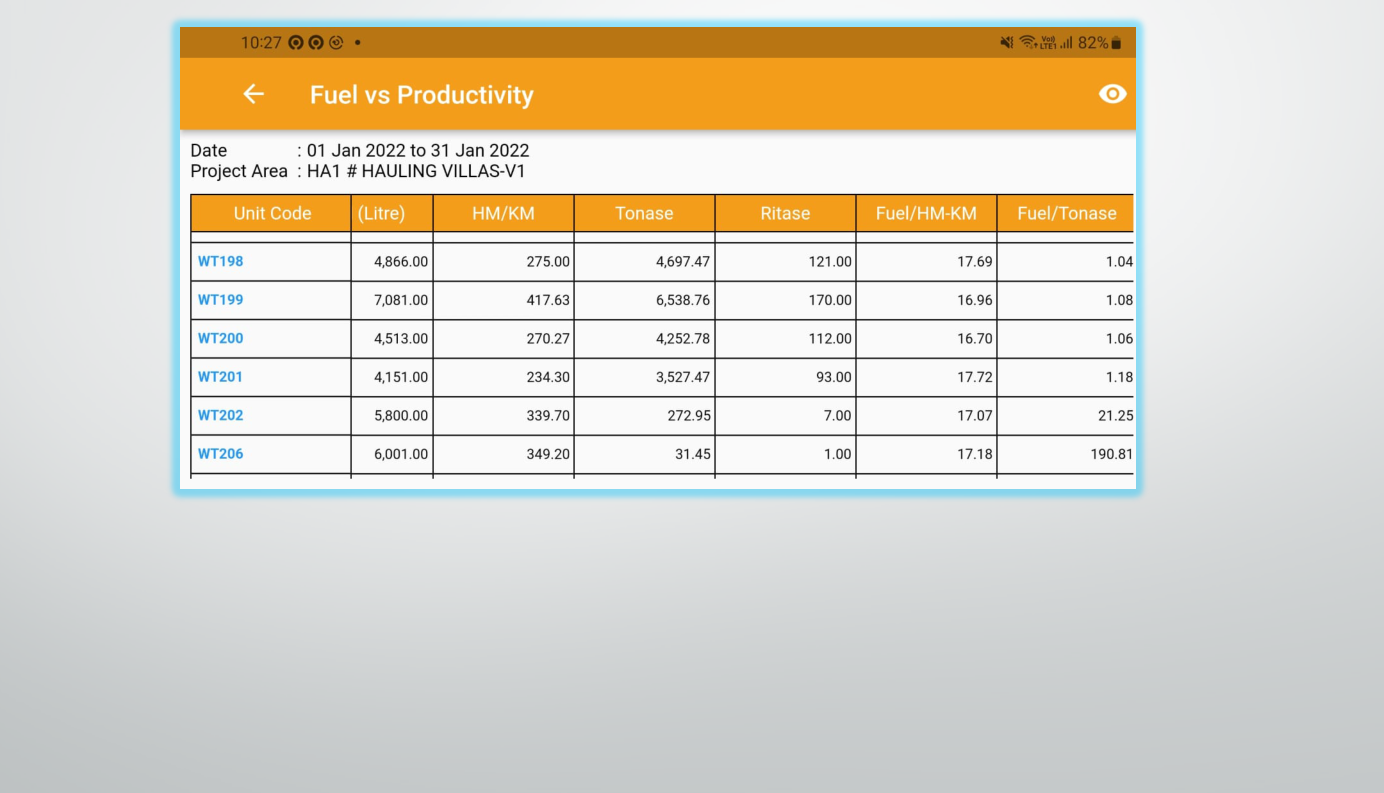The image size is (1384, 793).
Task: Click Fuel/Tonase value 1.06
Action: click(x=1120, y=339)
